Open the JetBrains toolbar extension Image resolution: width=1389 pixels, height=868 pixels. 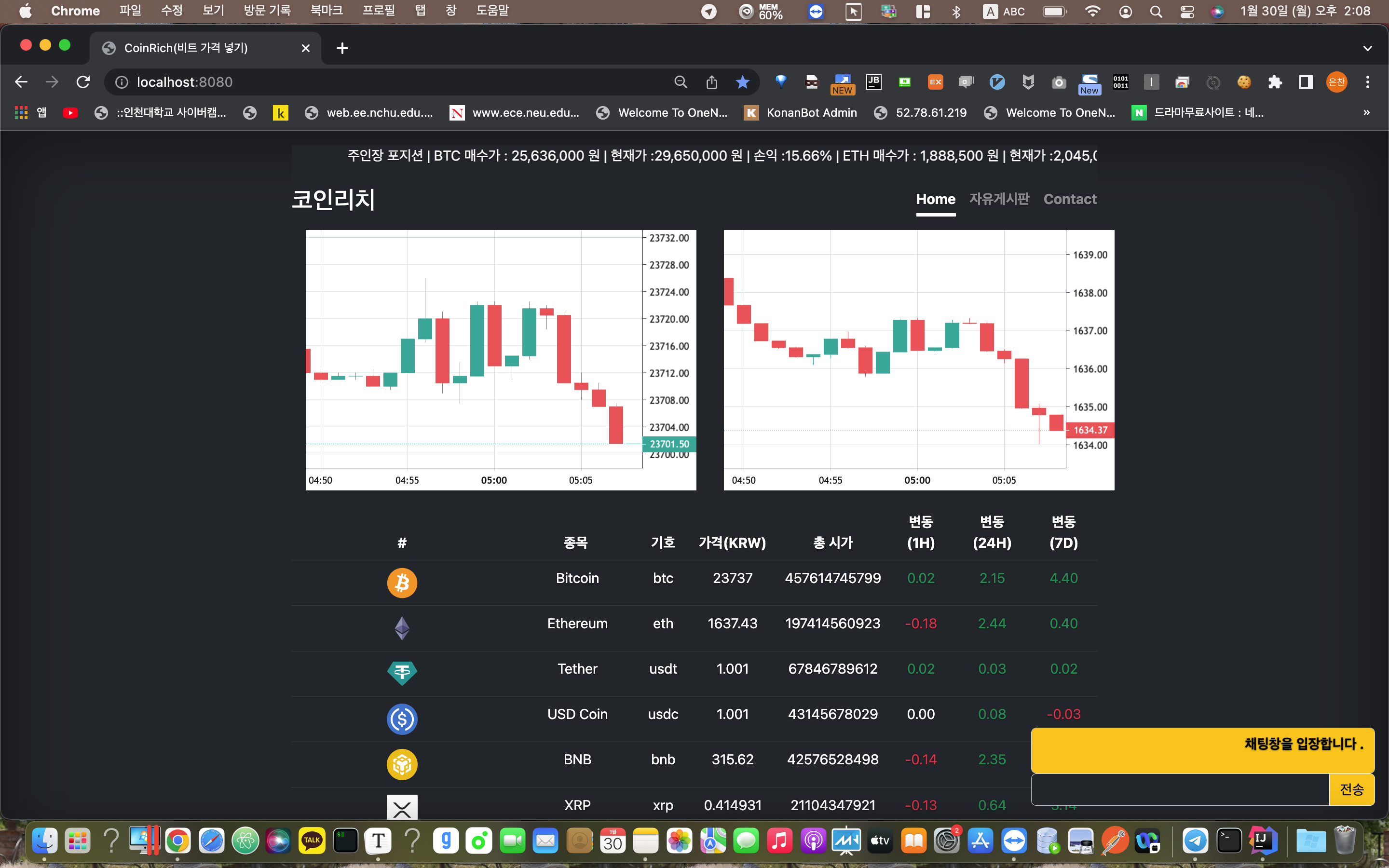pyautogui.click(x=873, y=81)
